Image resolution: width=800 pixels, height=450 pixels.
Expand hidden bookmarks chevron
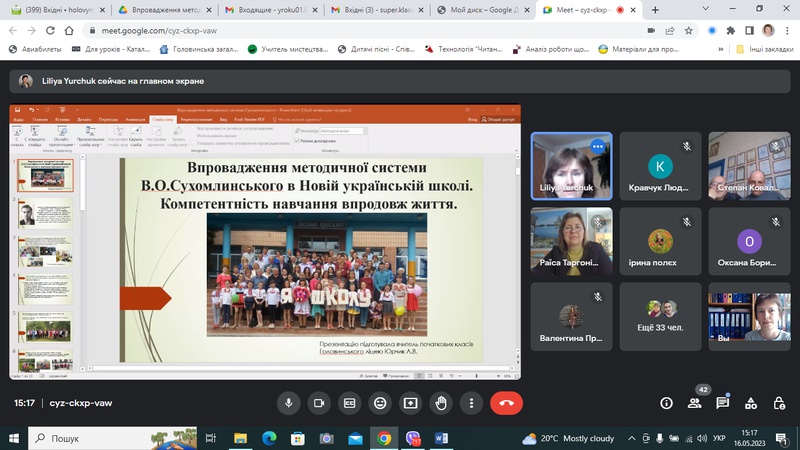[x=720, y=49]
